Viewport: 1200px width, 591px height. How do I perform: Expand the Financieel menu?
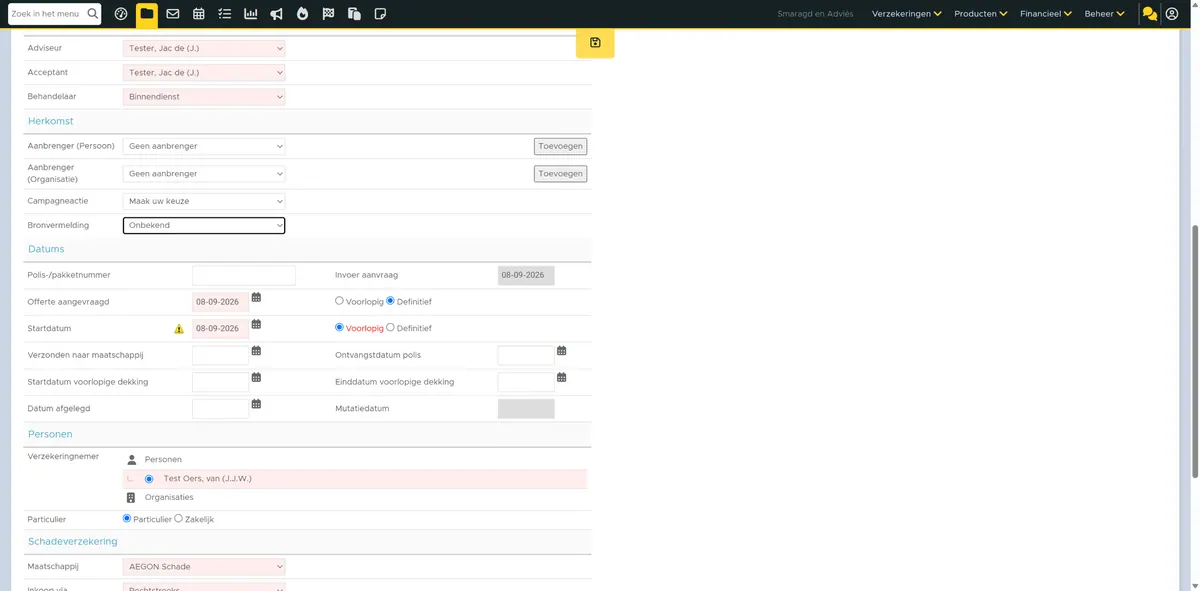click(x=1046, y=14)
